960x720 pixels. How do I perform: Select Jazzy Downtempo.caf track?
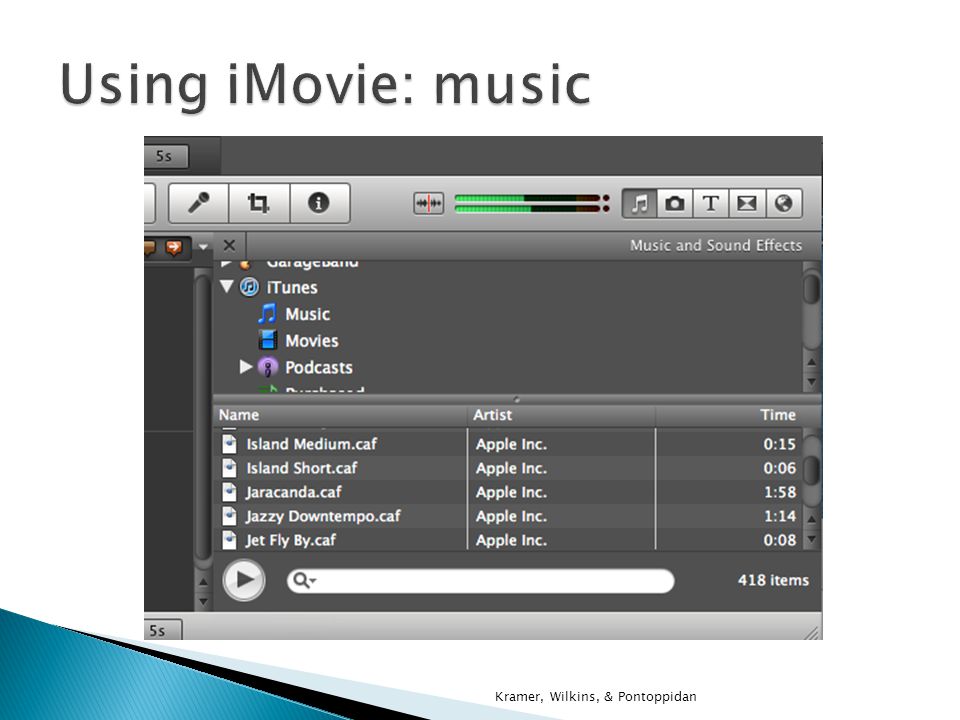click(508, 516)
